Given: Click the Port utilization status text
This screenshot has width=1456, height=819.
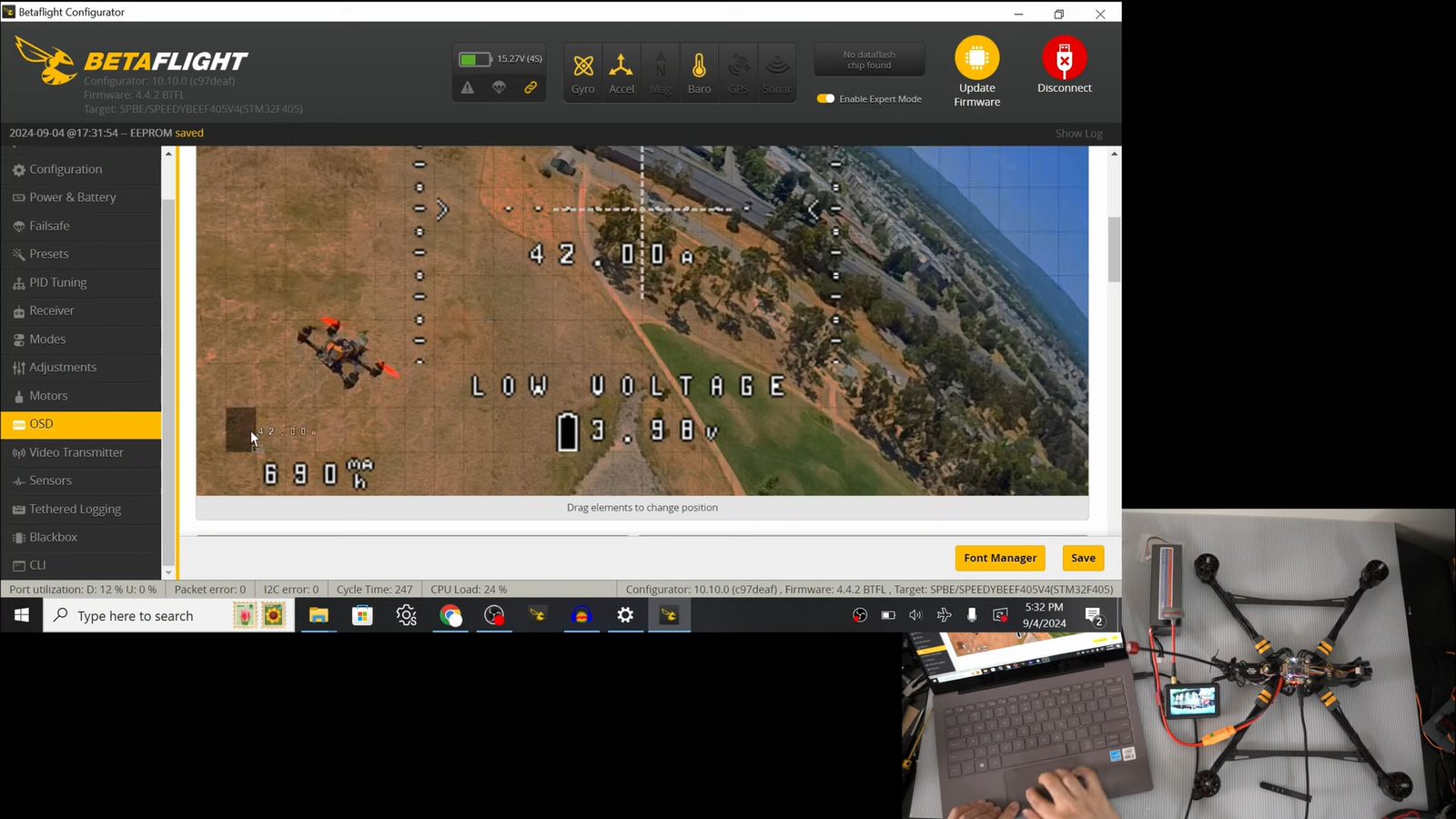Looking at the screenshot, I should tap(83, 590).
